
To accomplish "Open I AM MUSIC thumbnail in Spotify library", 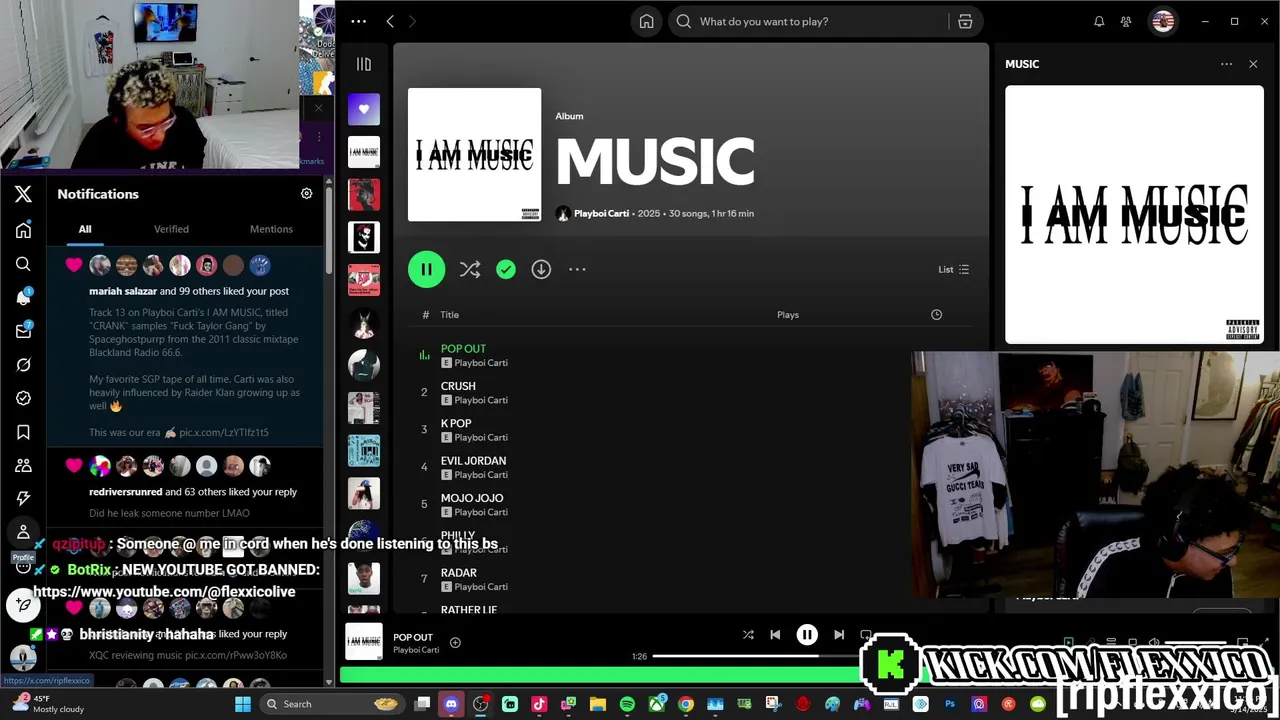I will point(364,152).
